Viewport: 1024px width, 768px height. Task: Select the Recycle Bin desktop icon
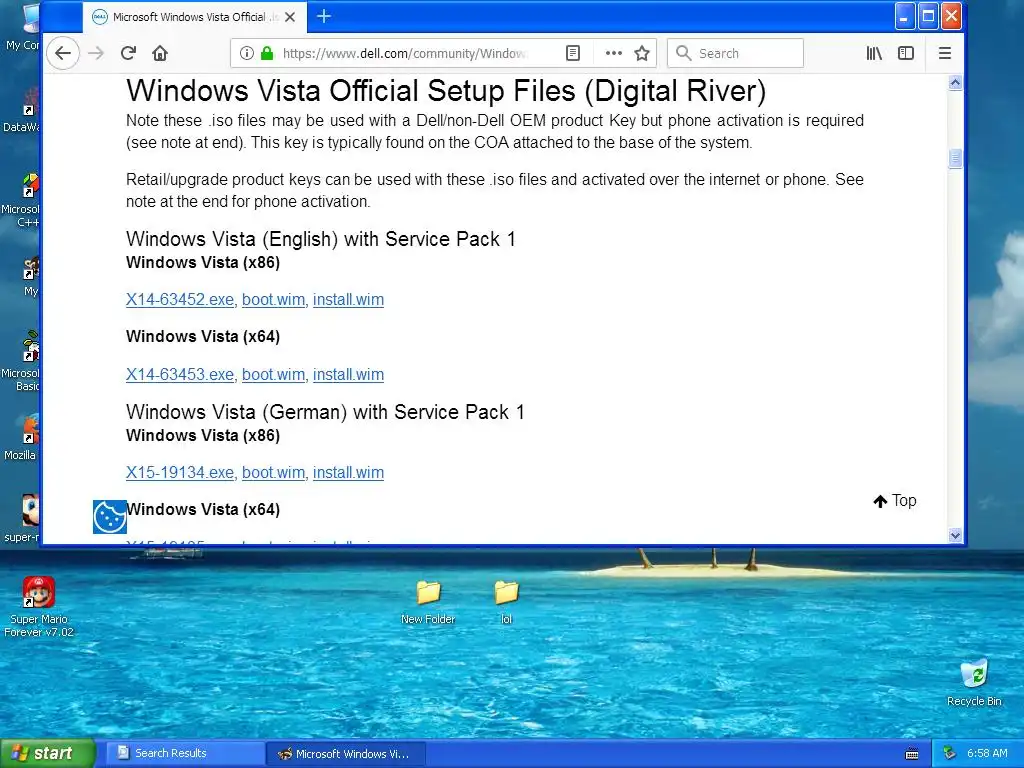click(974, 683)
